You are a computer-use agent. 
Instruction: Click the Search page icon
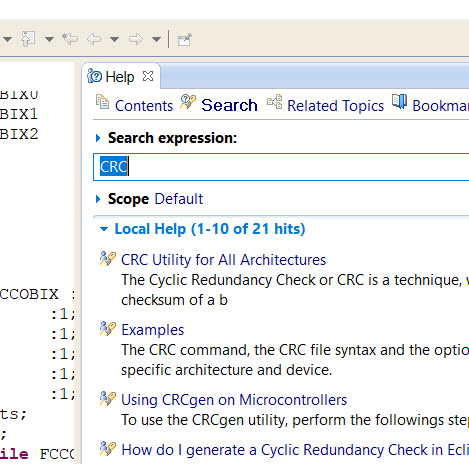[188, 102]
